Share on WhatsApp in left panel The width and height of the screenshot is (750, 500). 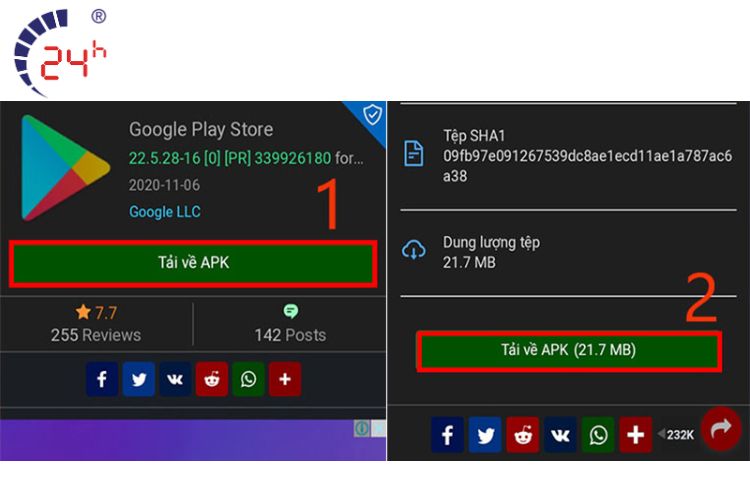pyautogui.click(x=248, y=379)
